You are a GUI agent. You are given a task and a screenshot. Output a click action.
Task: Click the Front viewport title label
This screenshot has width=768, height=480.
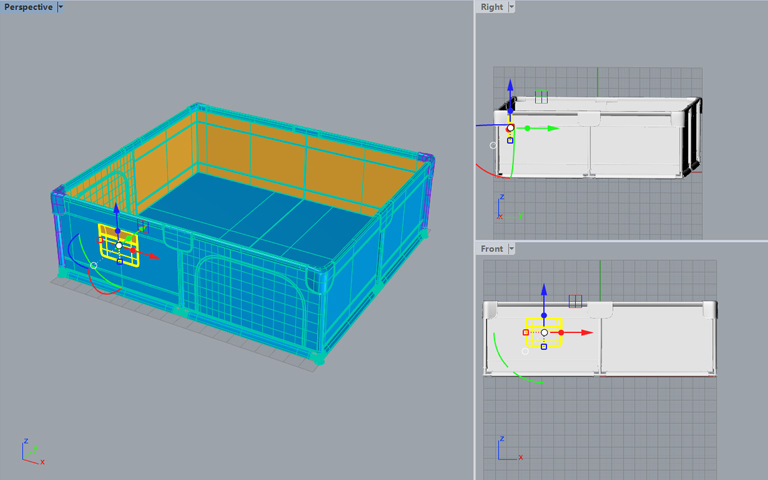491,249
